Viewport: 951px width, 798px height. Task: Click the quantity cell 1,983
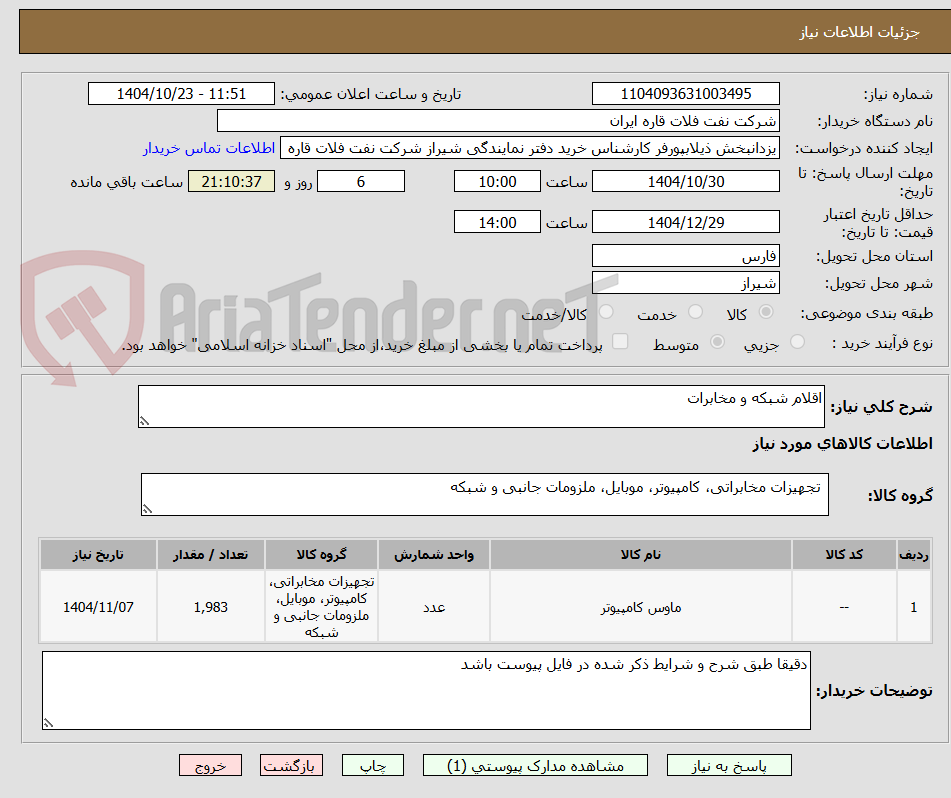point(210,606)
